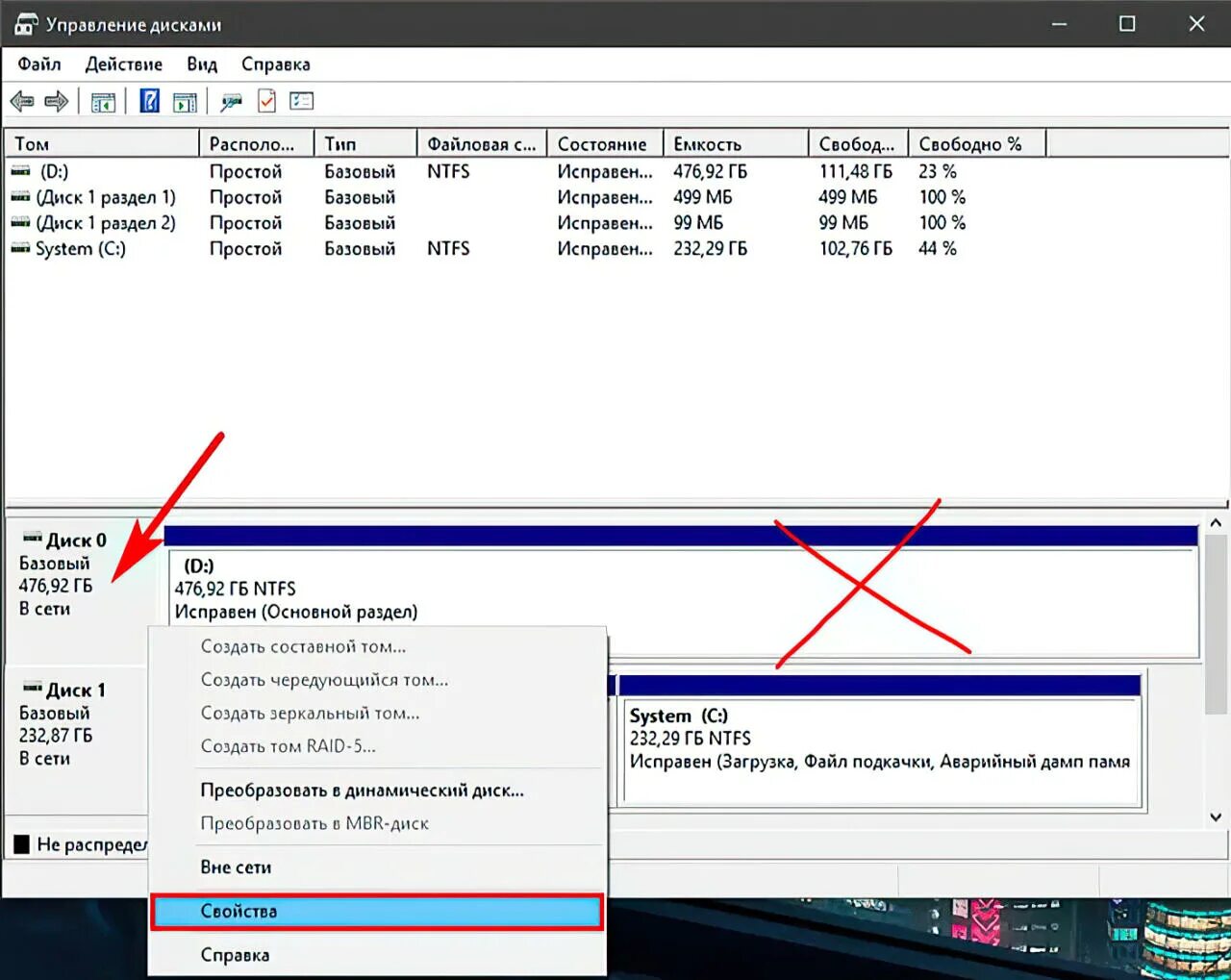Screen dimensions: 1231x980
Task: Click the Disk Management title bar icon
Action: click(26, 24)
